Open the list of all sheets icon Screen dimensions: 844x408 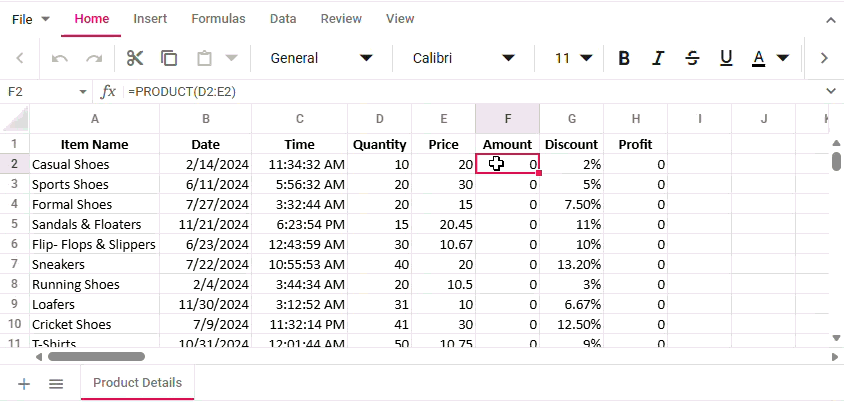point(56,384)
